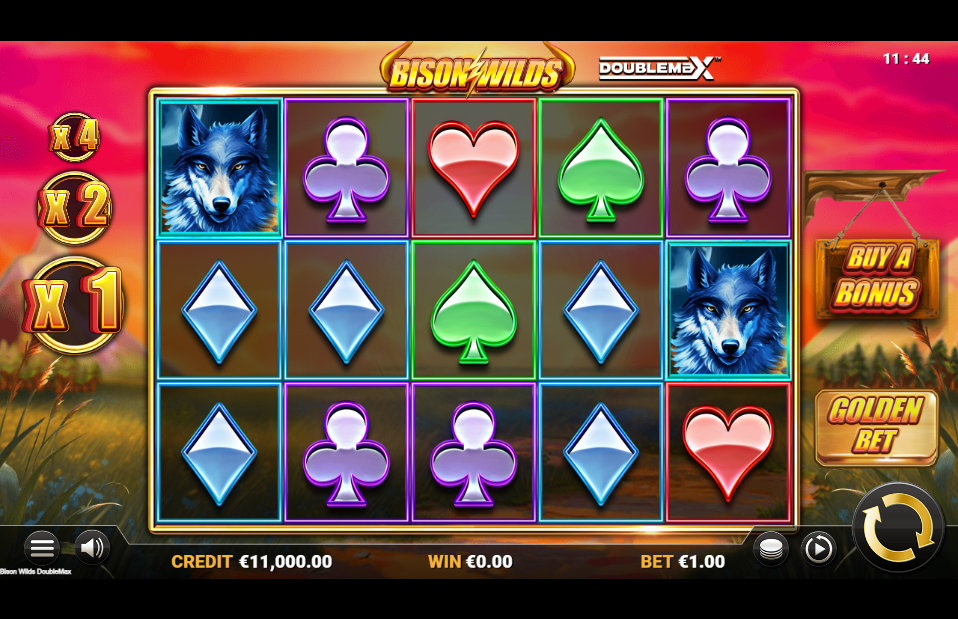Click the wolf symbol in the first reel

click(219, 167)
